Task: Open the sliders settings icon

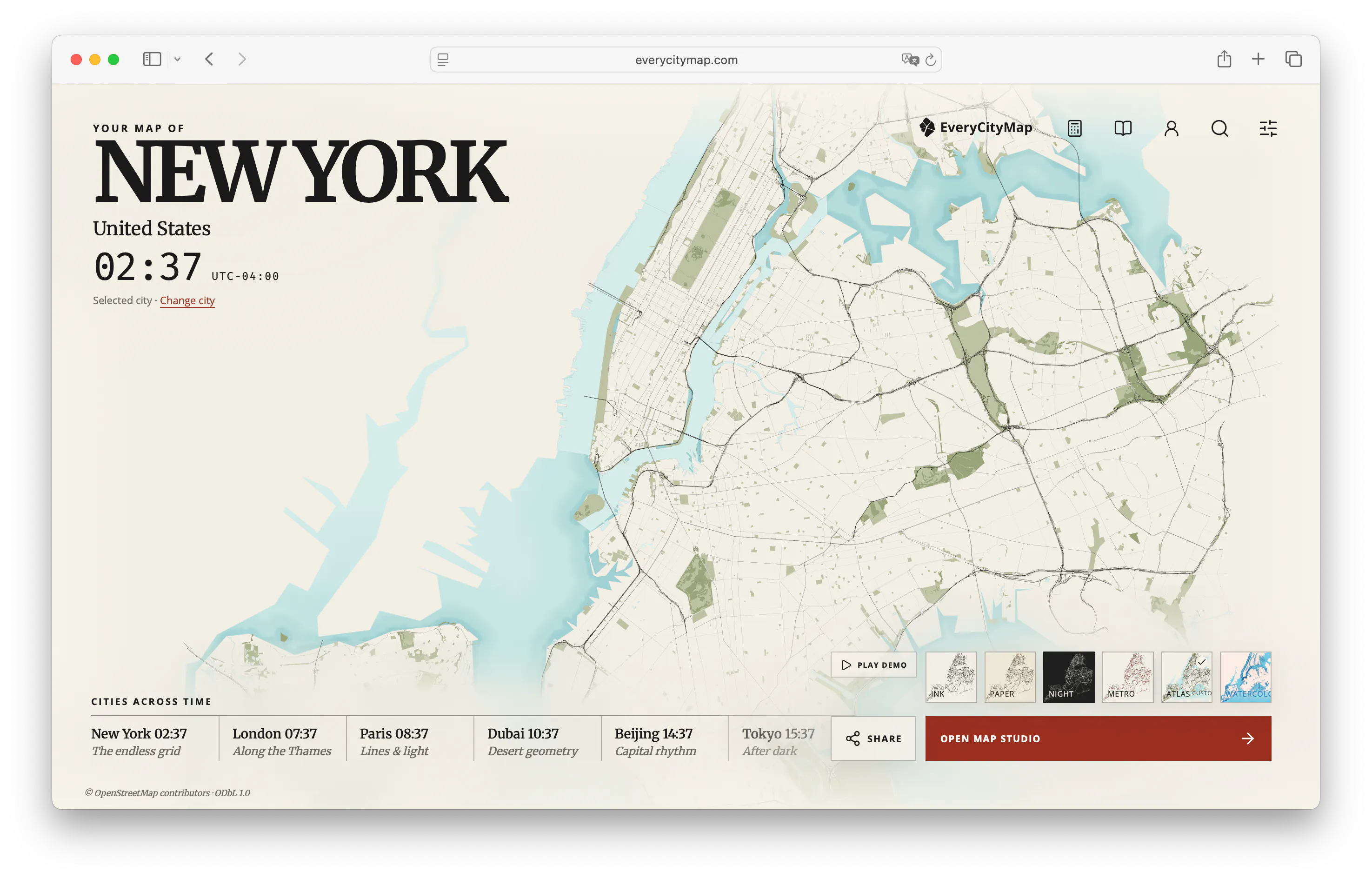Action: (x=1268, y=128)
